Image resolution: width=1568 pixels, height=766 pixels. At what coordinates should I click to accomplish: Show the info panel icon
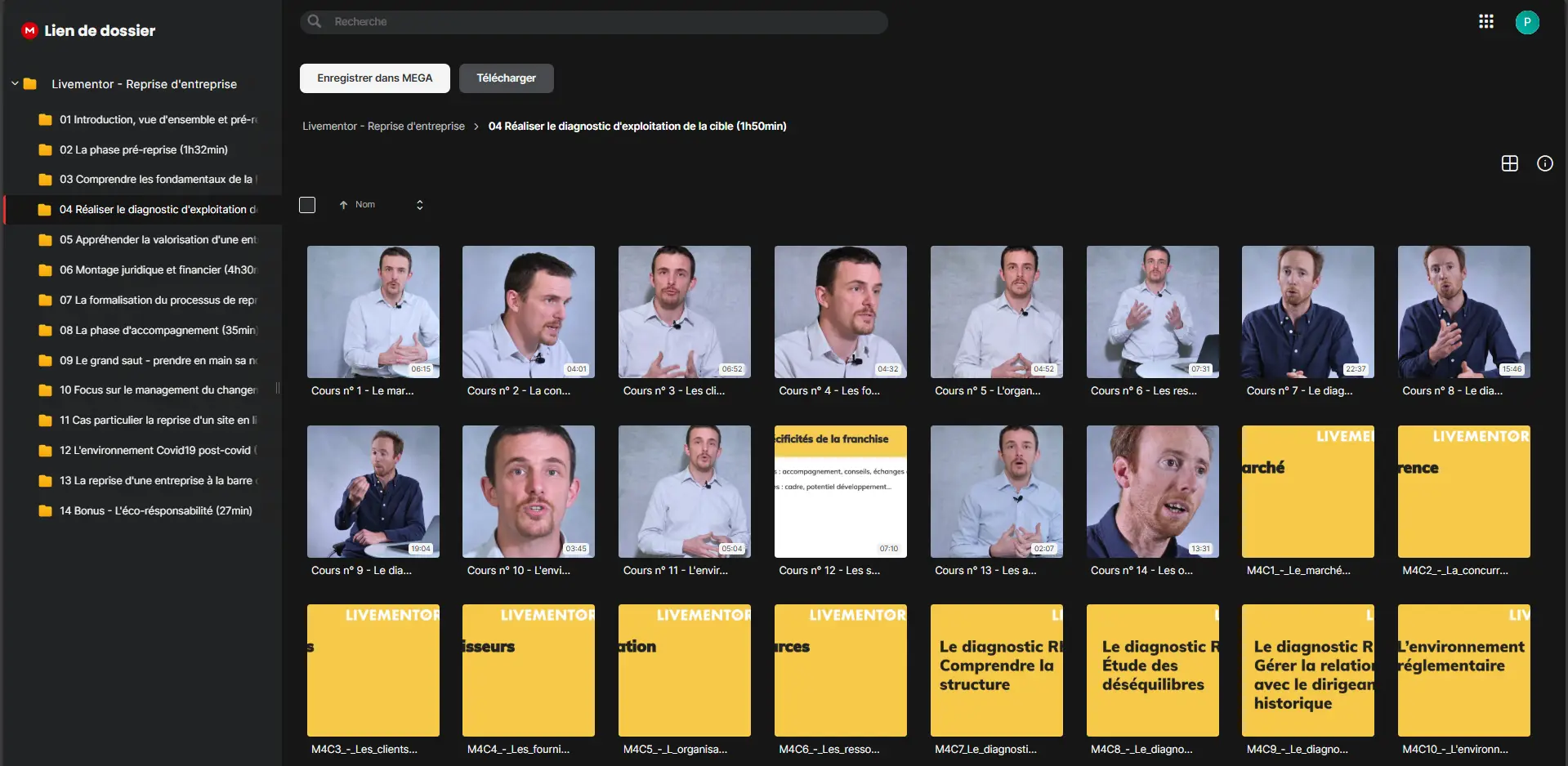pyautogui.click(x=1545, y=163)
